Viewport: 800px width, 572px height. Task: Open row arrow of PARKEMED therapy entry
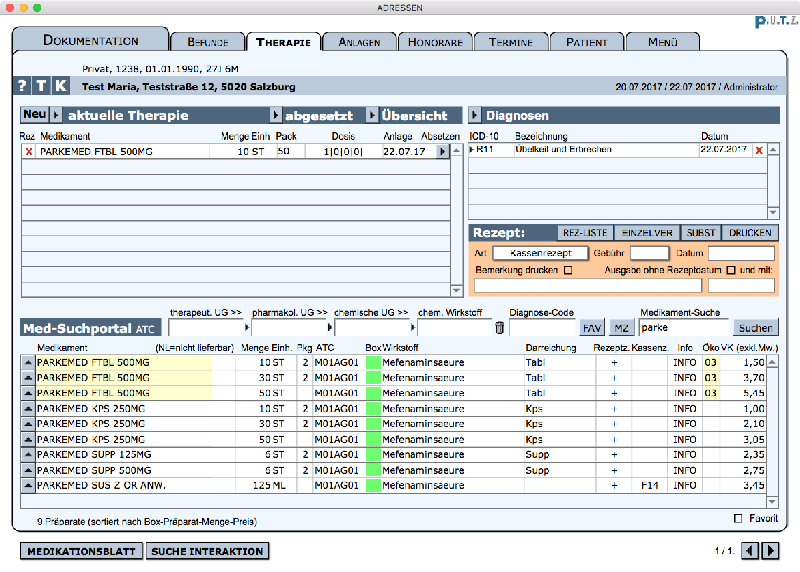coord(442,152)
